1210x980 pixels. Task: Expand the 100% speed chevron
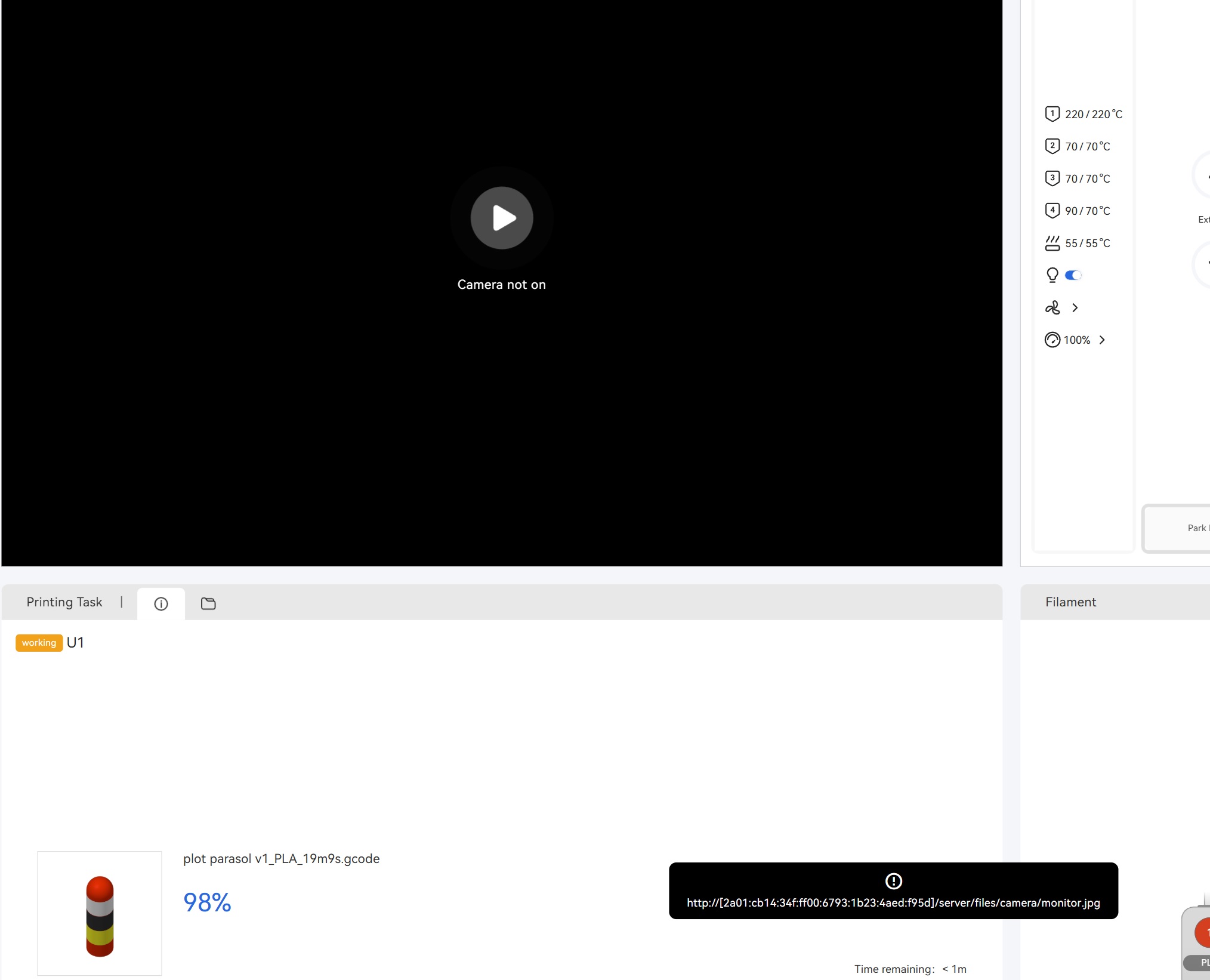[x=1102, y=340]
